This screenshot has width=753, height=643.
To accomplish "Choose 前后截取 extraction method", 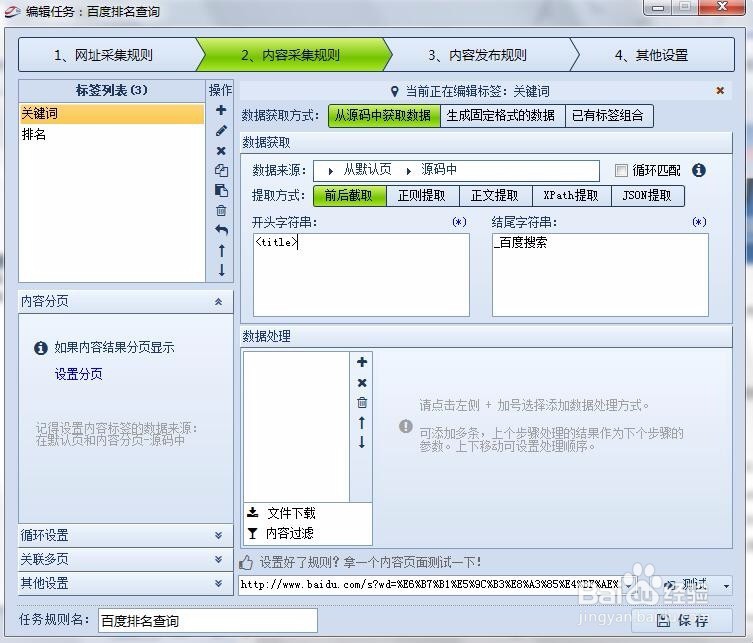I will [349, 195].
